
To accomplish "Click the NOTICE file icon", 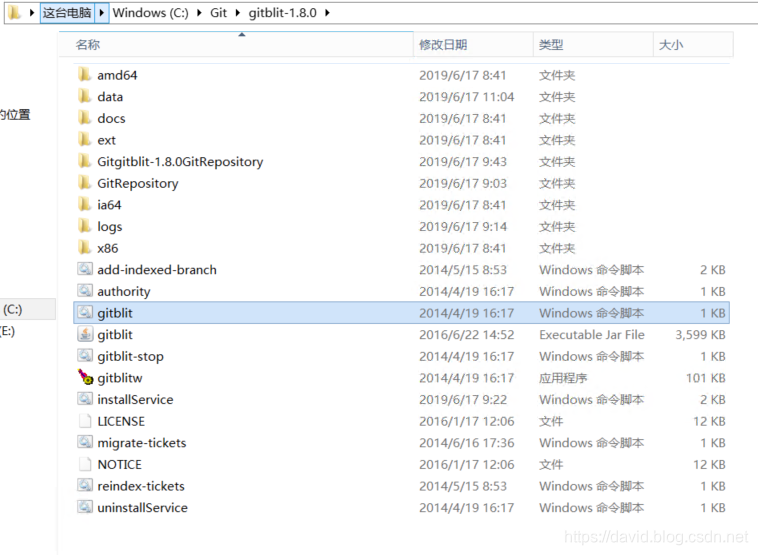I will point(85,464).
